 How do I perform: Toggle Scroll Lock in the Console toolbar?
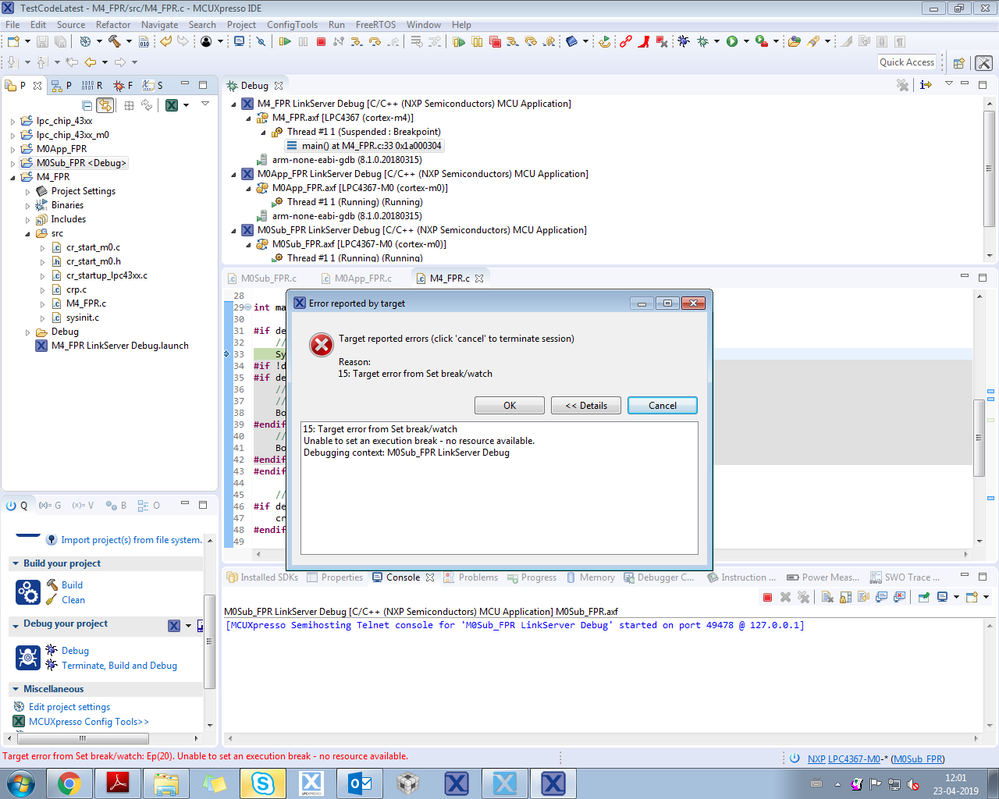[x=845, y=597]
